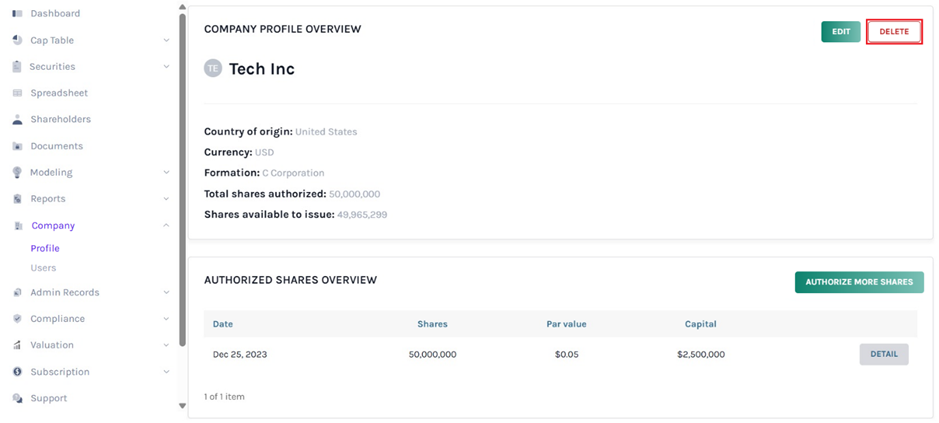The height and width of the screenshot is (423, 939).
Task: Click the Compliance shield icon
Action: click(x=17, y=319)
